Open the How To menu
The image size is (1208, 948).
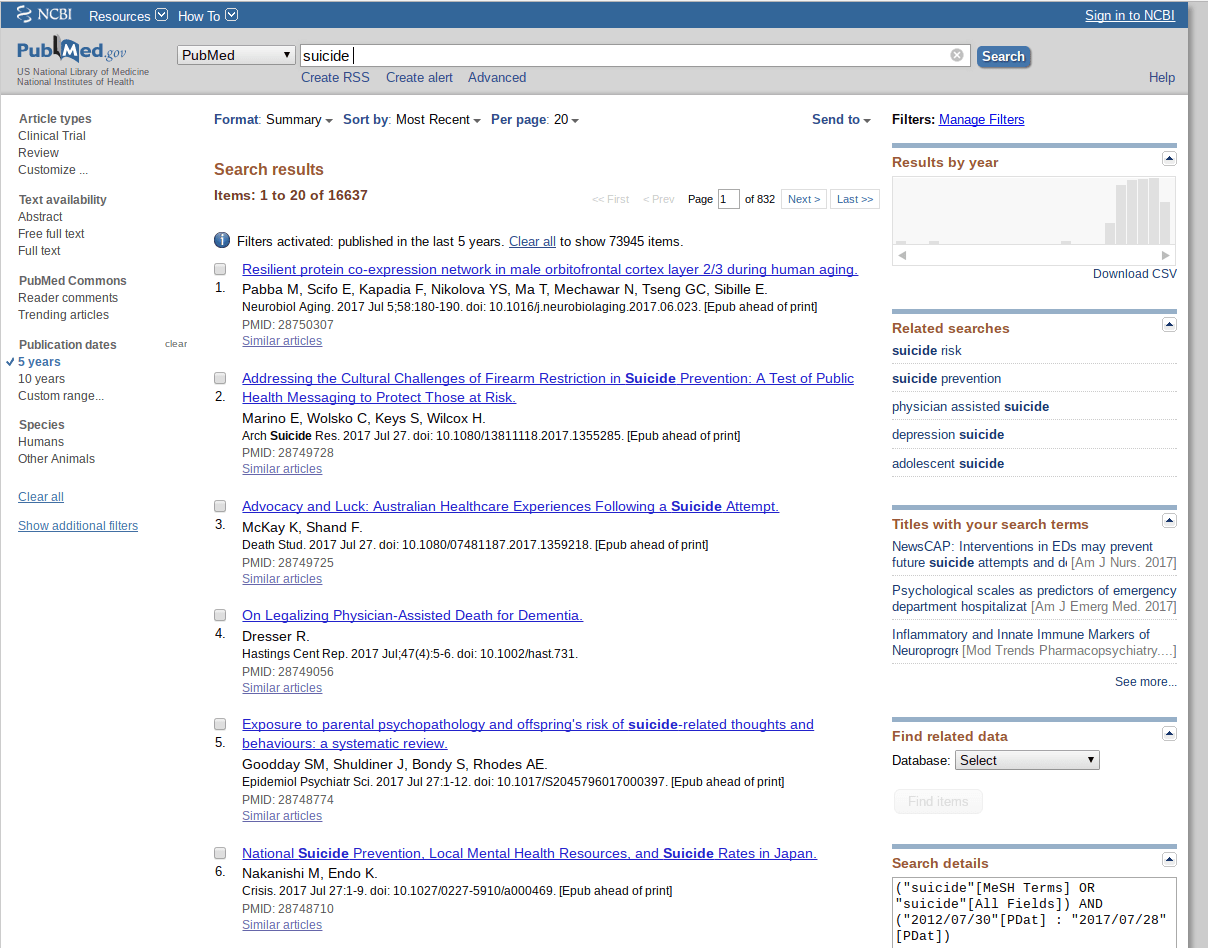pyautogui.click(x=207, y=15)
